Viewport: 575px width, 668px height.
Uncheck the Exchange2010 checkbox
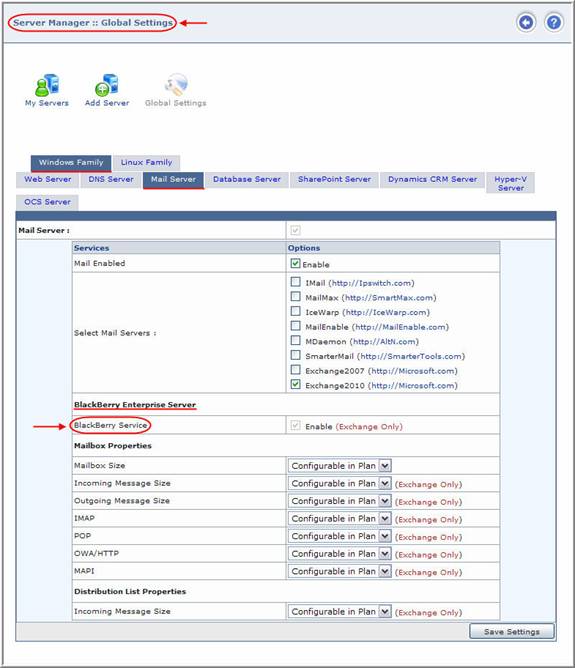(295, 384)
